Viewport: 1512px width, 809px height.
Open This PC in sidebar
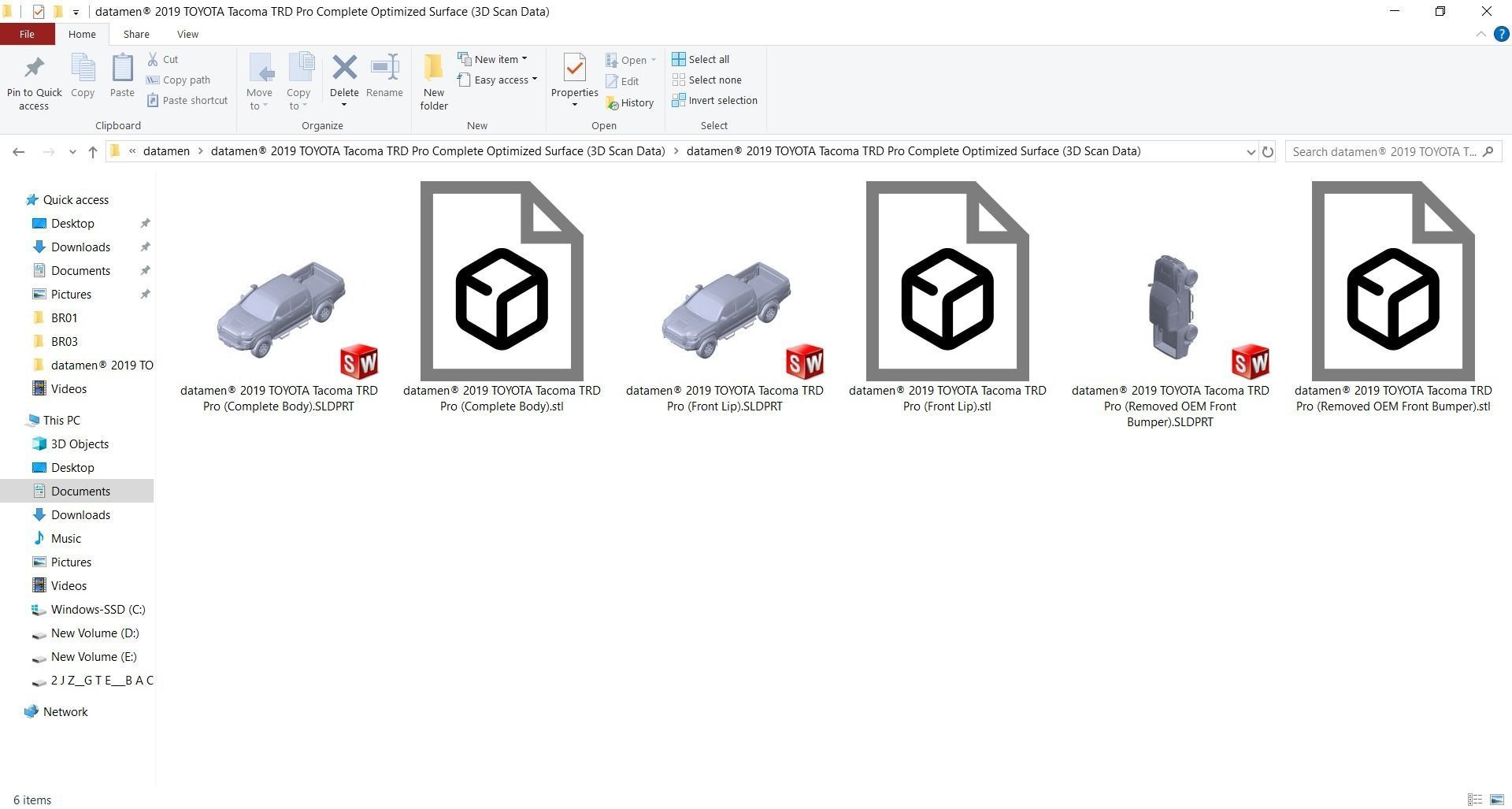tap(61, 420)
